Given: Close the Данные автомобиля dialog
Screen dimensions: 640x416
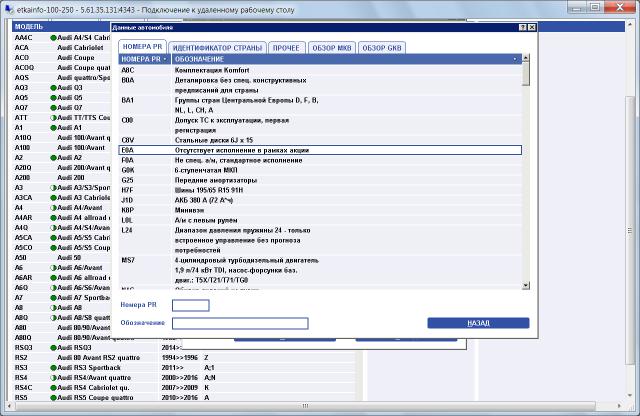Looking at the screenshot, I should (531, 27).
